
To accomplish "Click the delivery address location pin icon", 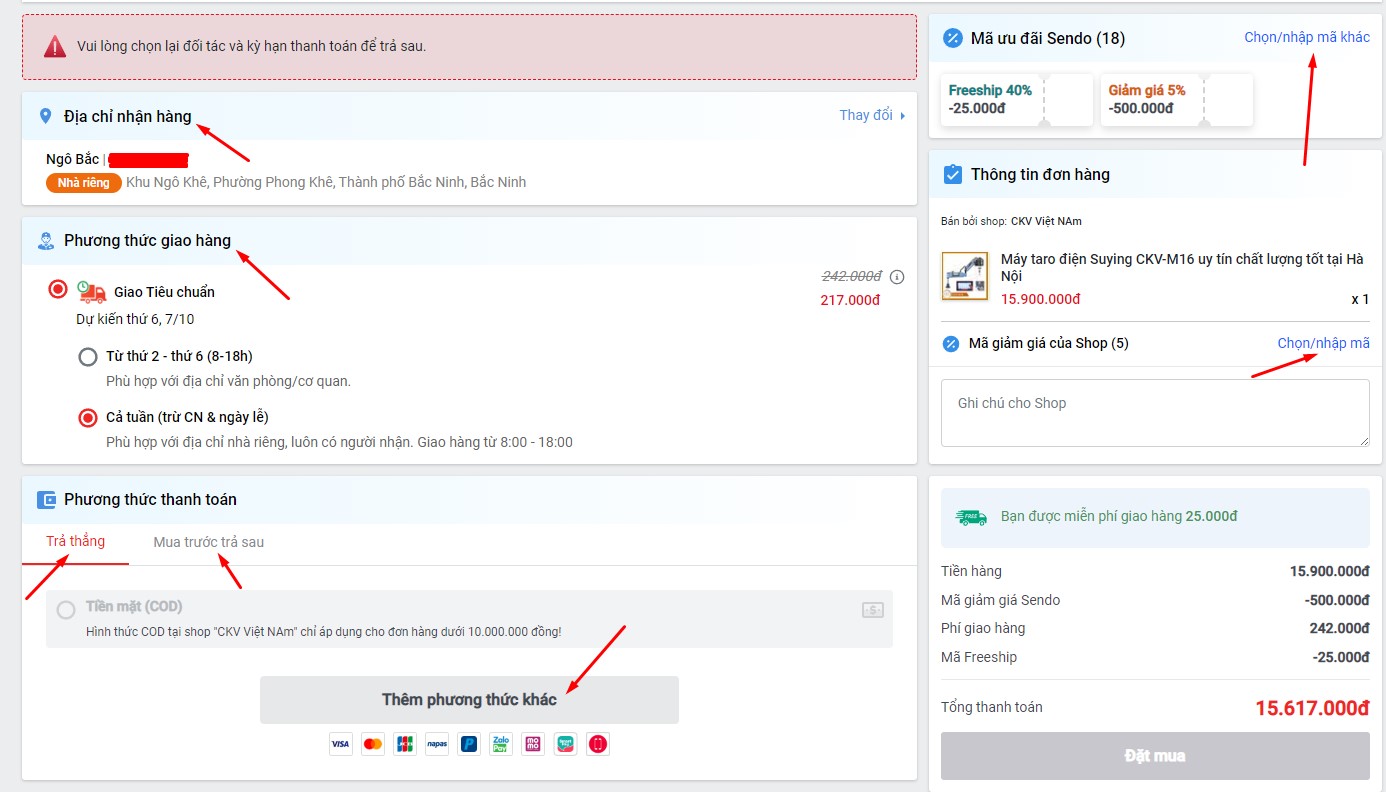I will pyautogui.click(x=45, y=116).
